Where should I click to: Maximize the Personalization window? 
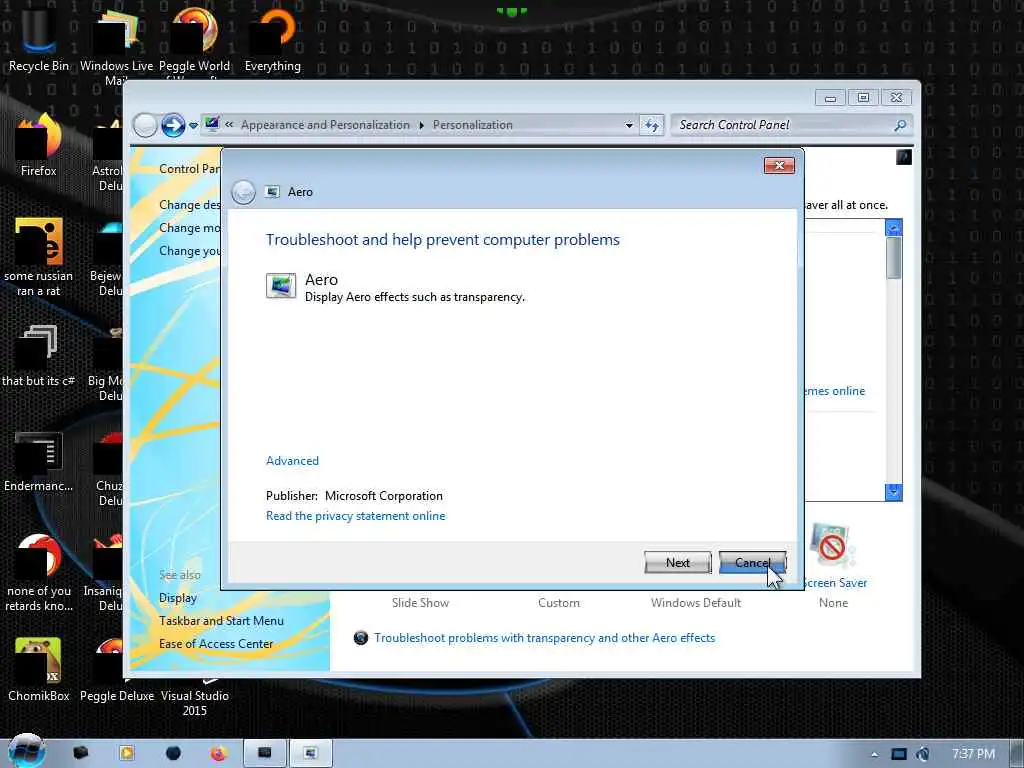pyautogui.click(x=863, y=98)
